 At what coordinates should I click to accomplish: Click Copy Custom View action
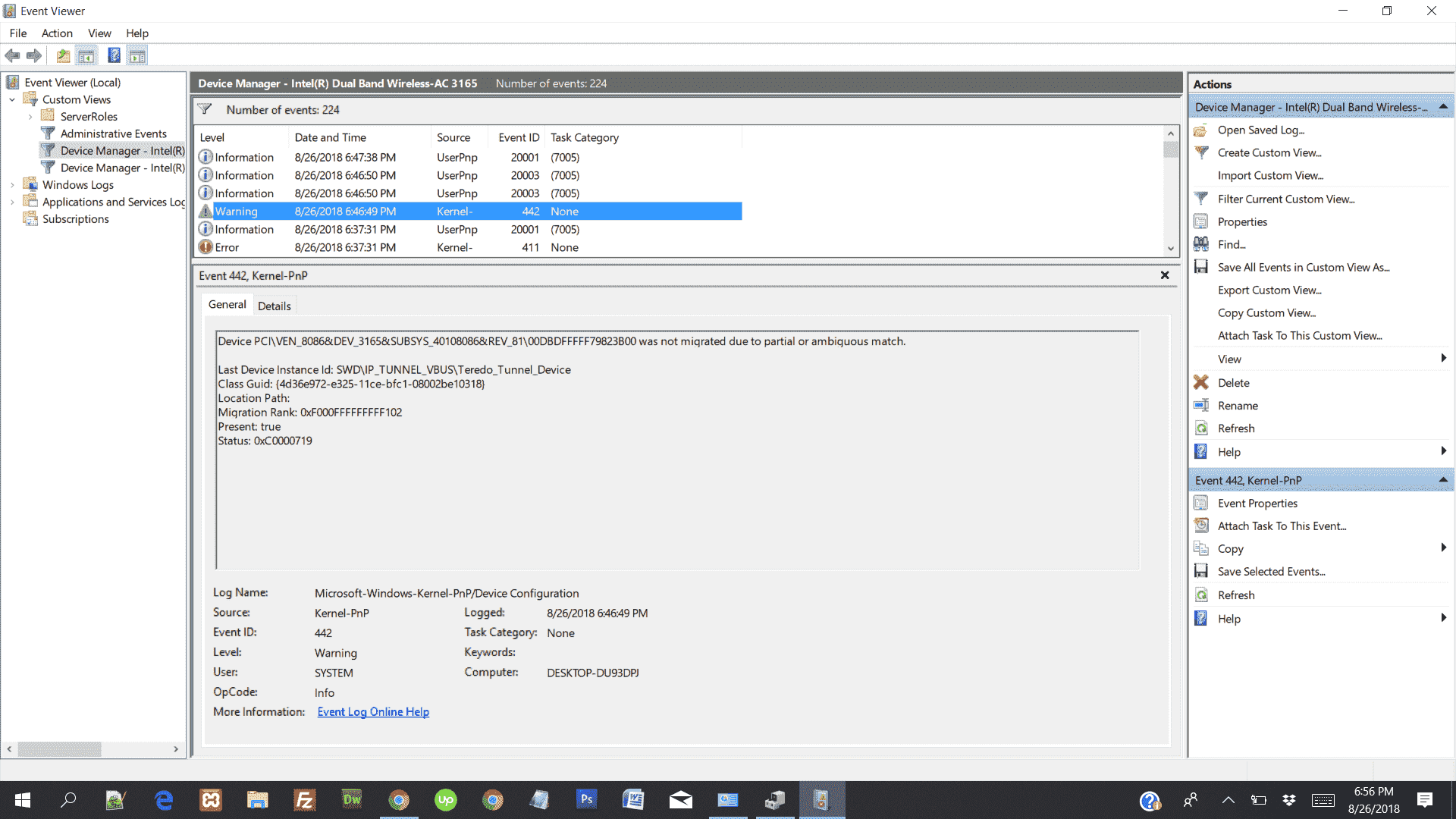tap(1266, 313)
